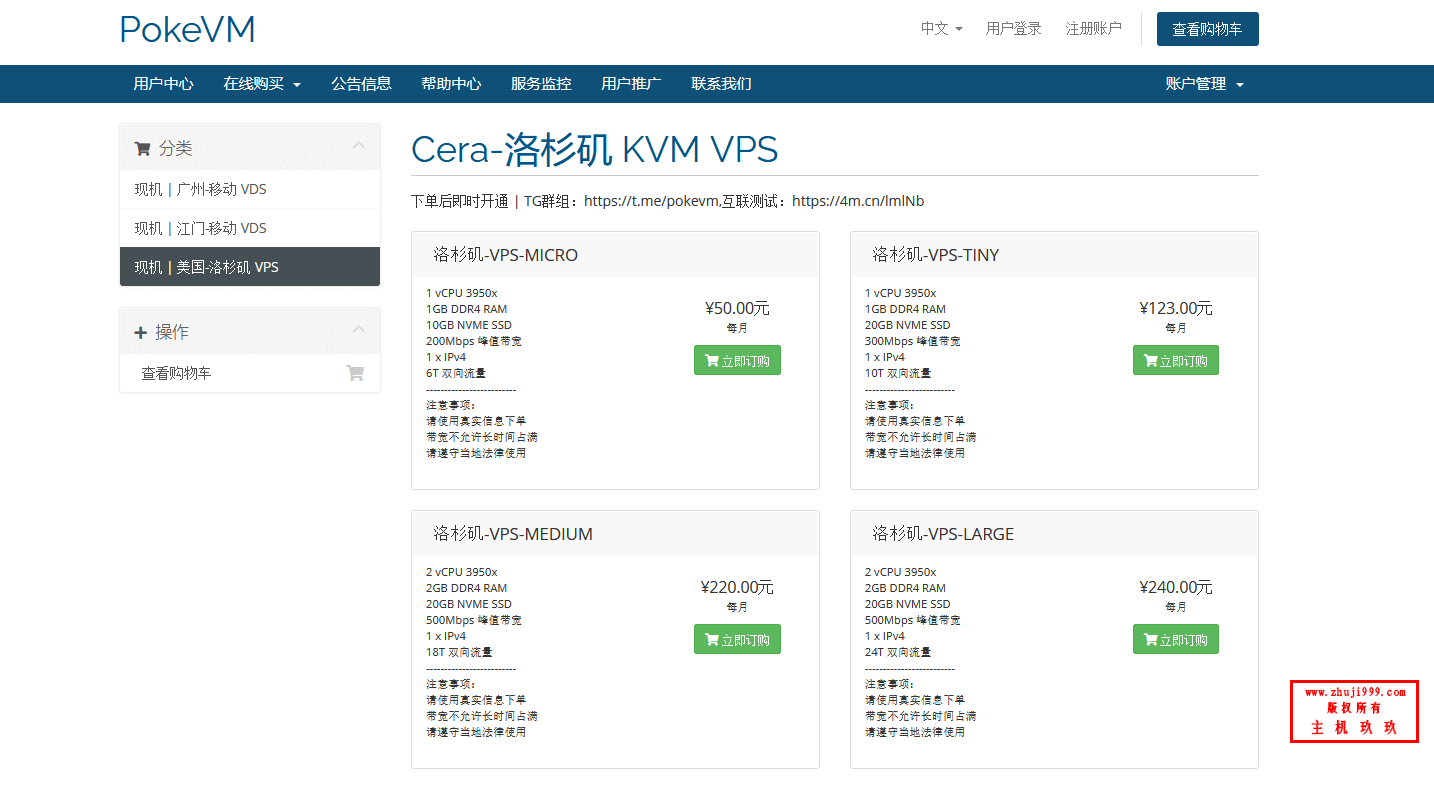Expand the 账户管理 dropdown
The image size is (1434, 791).
pyautogui.click(x=1204, y=84)
